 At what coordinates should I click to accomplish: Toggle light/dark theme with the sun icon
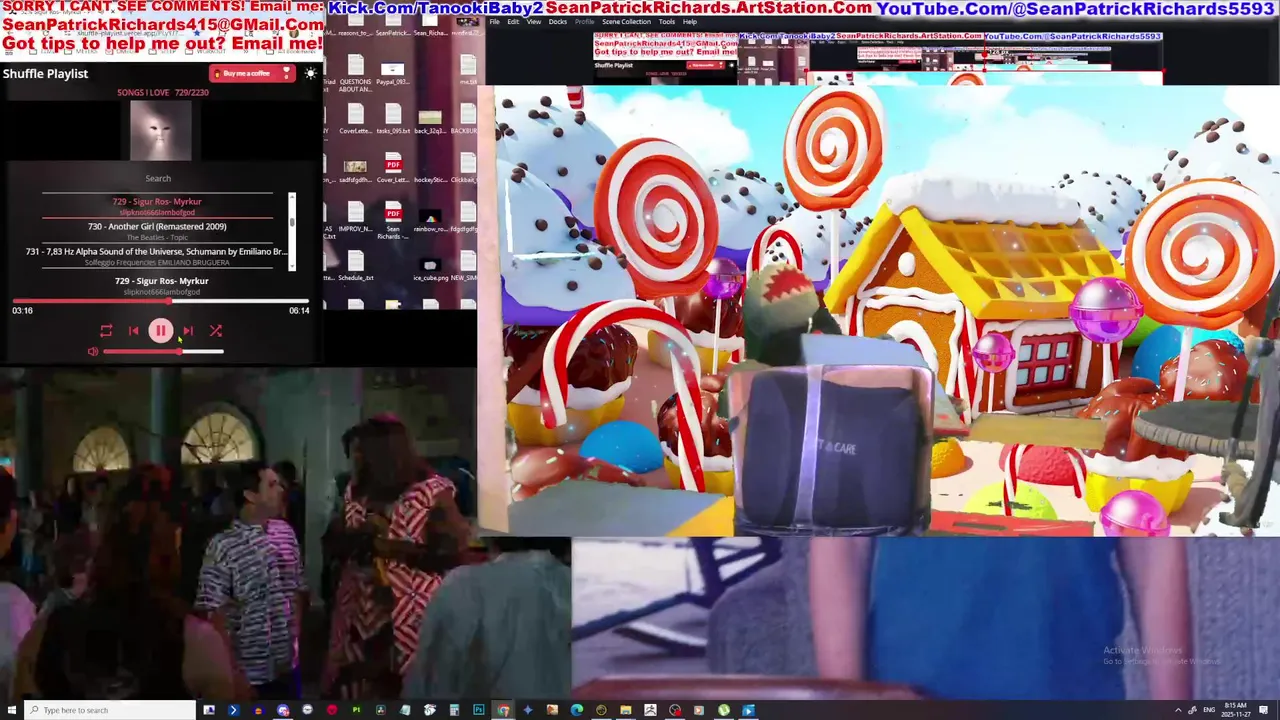pos(311,73)
